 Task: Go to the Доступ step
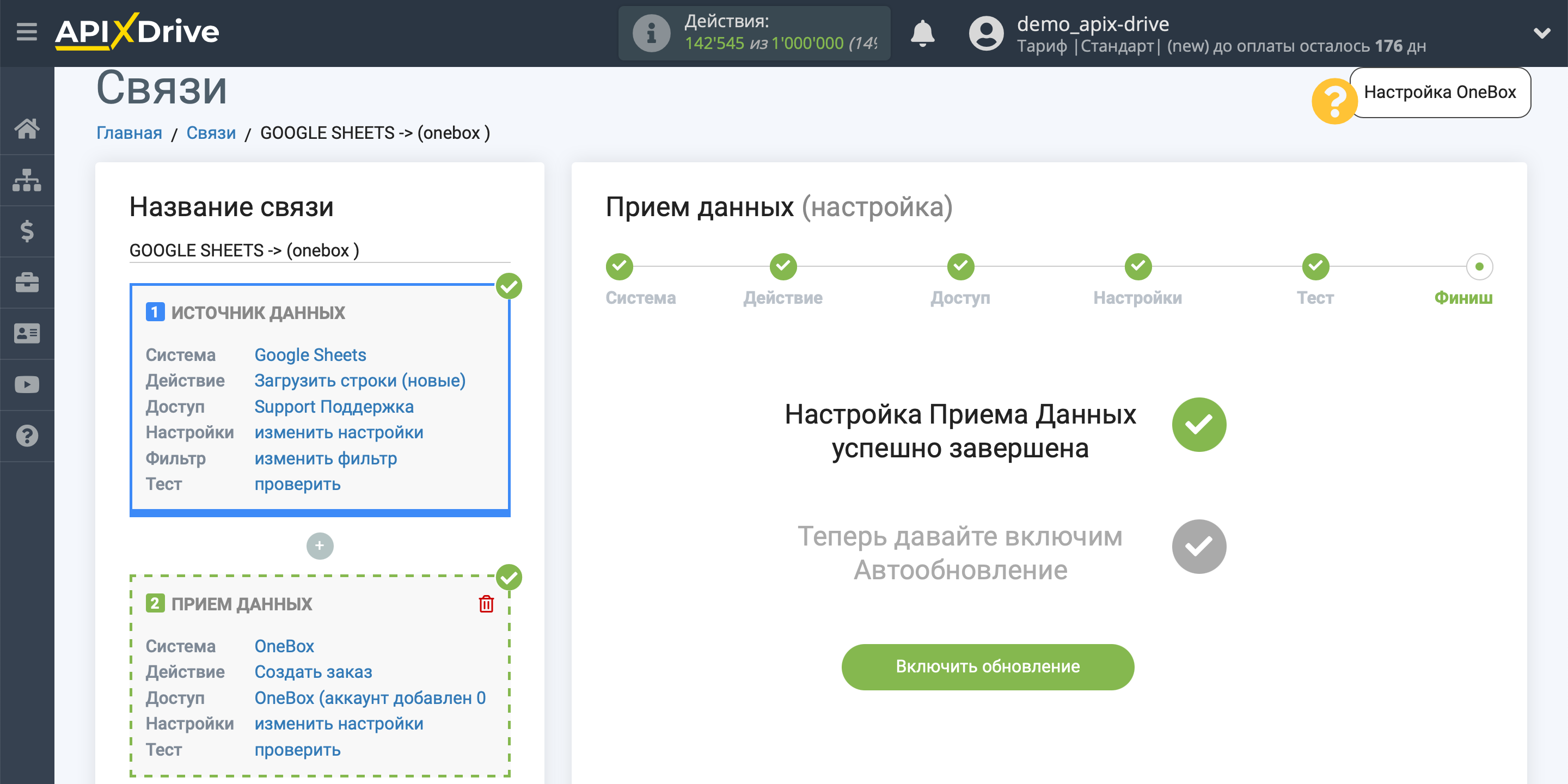coord(960,298)
